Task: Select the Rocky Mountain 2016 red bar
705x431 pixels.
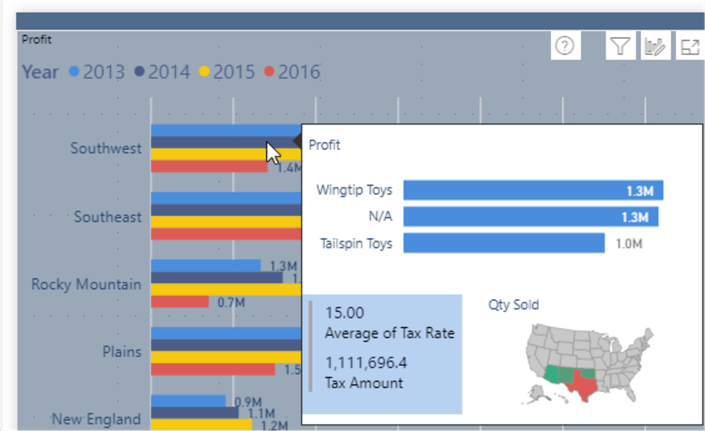Action: point(180,301)
